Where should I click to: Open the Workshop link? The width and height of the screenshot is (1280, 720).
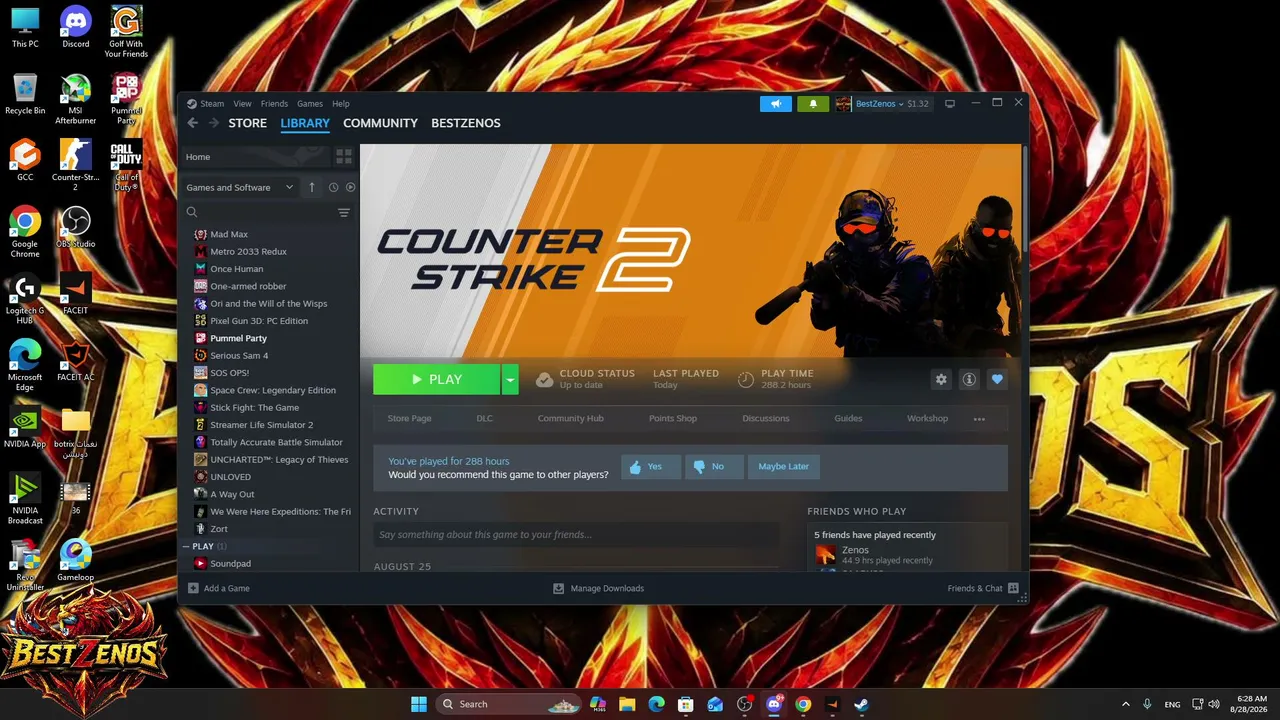(927, 419)
